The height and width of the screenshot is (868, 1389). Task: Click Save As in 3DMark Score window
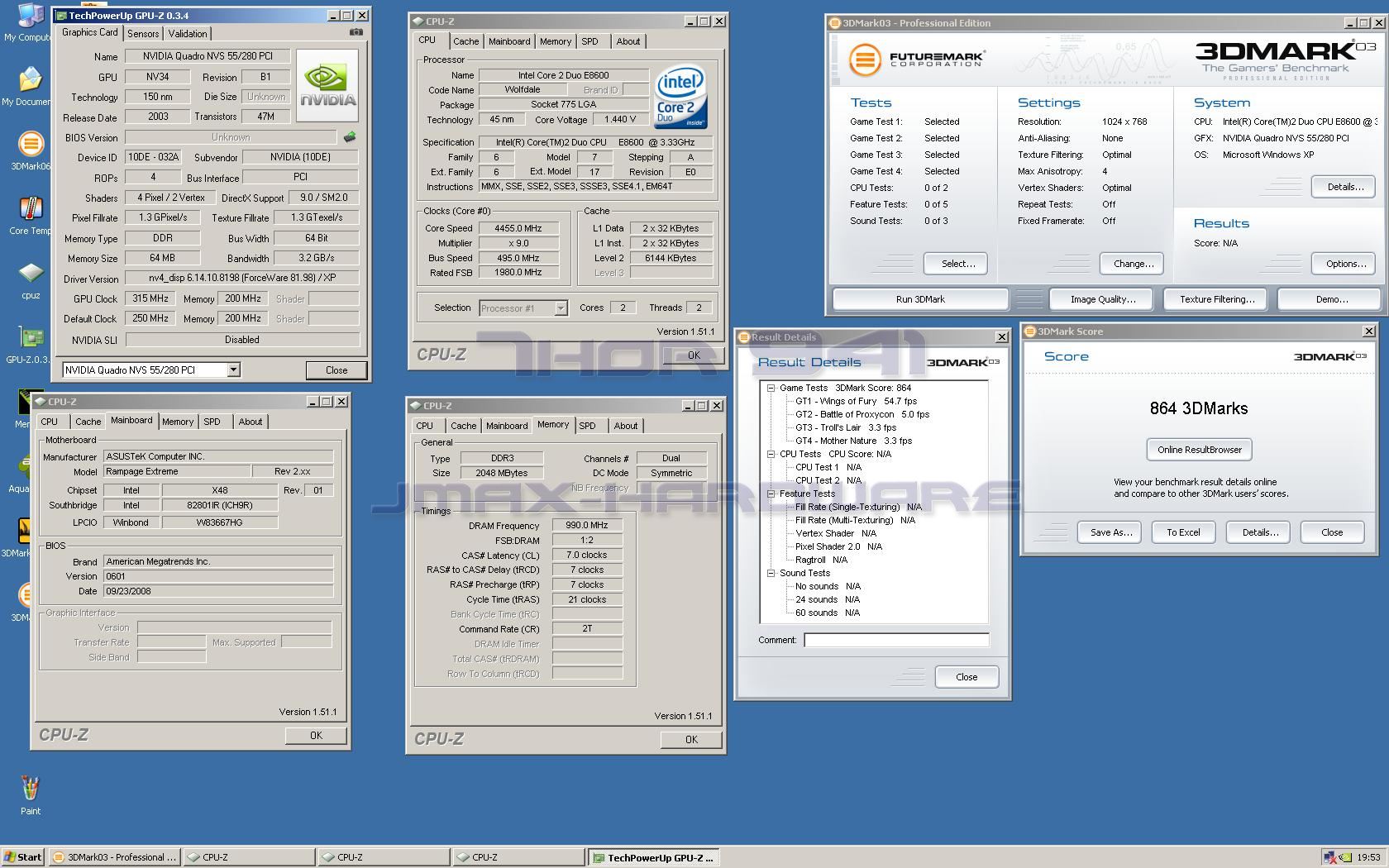tap(1110, 532)
